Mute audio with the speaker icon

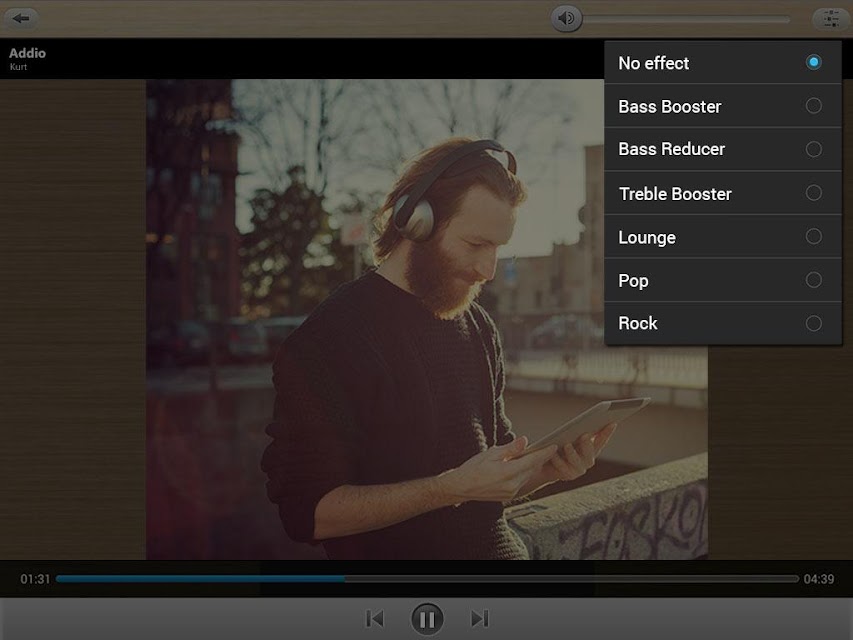[566, 19]
